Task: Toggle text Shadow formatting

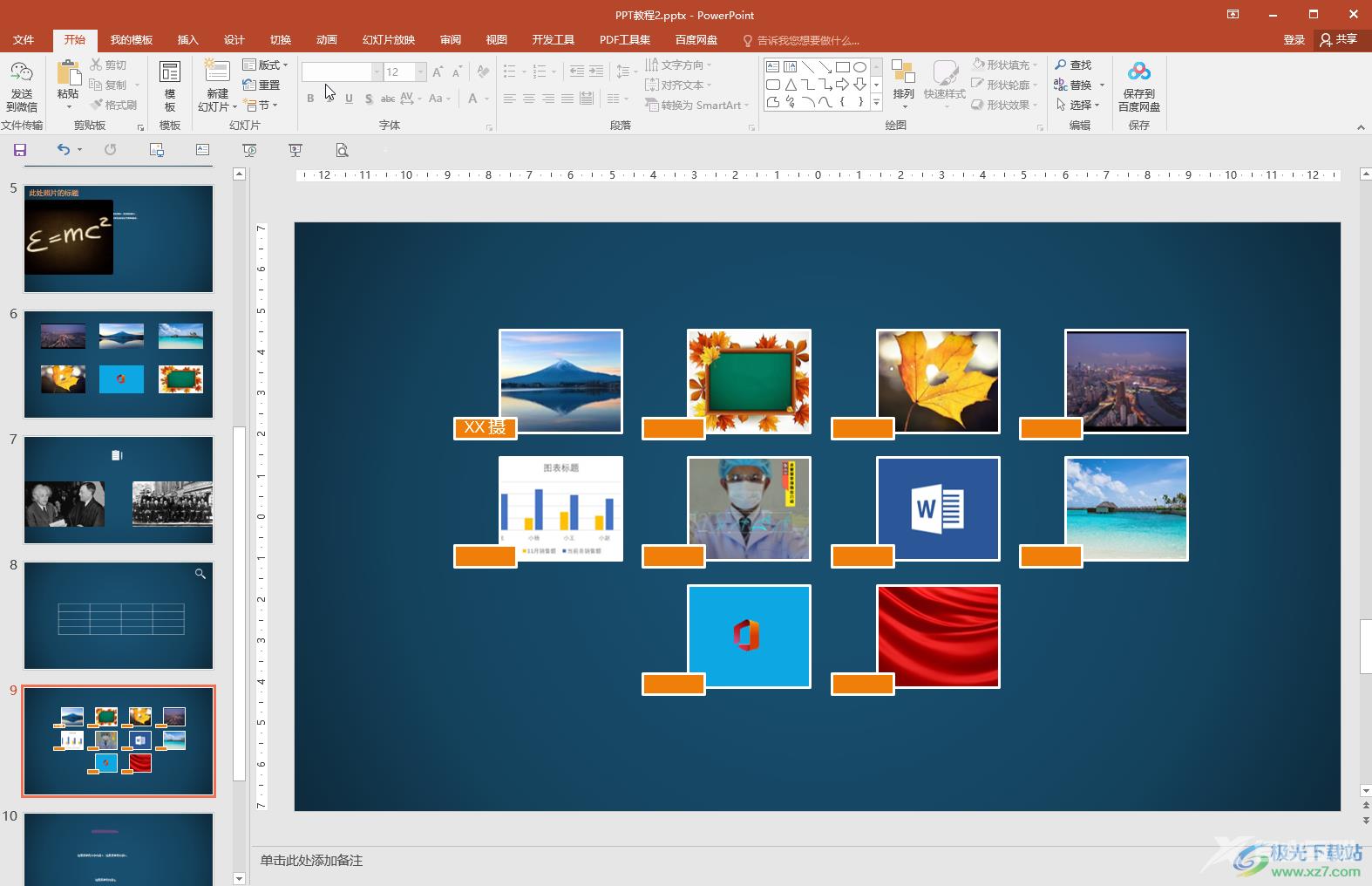Action: (x=369, y=99)
